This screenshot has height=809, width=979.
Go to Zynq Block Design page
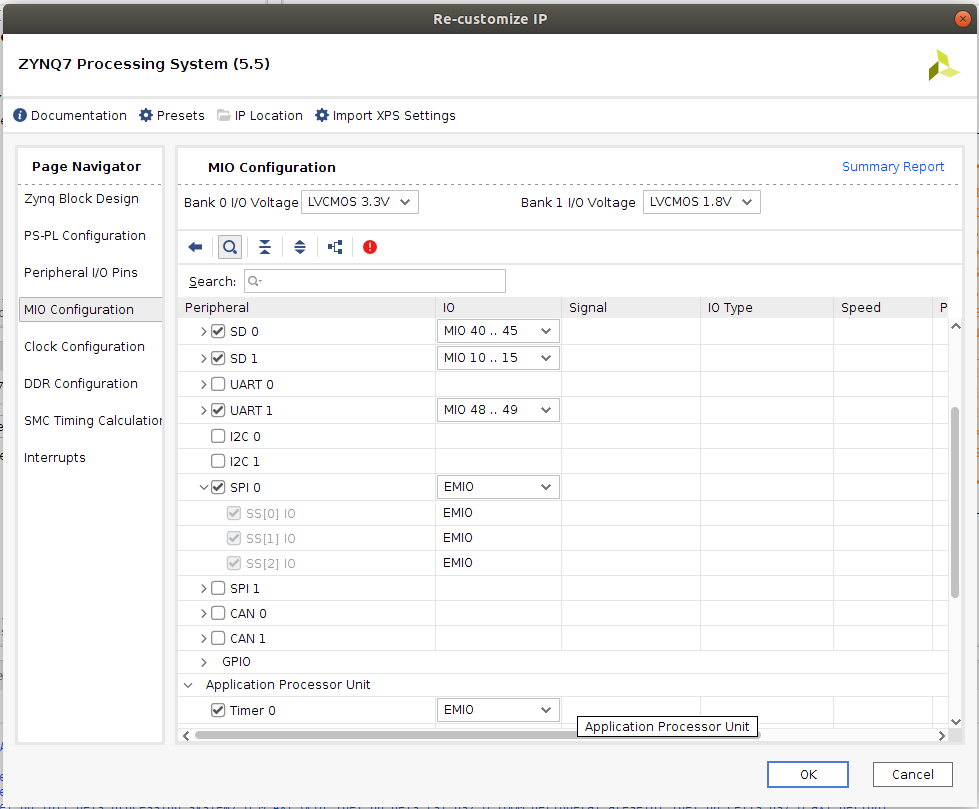[81, 199]
